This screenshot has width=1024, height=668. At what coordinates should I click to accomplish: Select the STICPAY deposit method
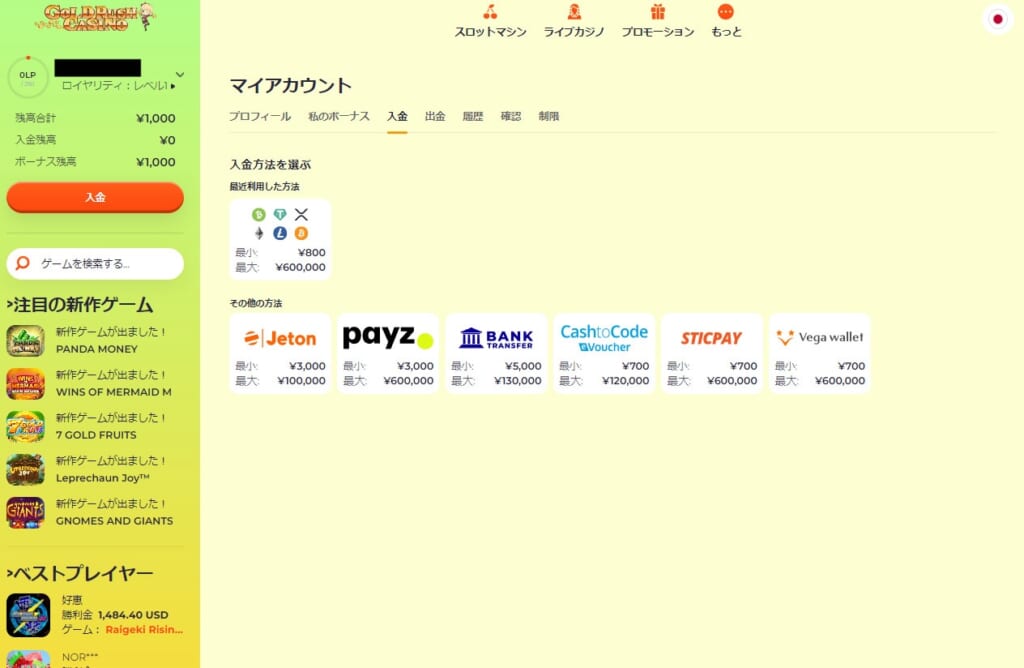(712, 353)
